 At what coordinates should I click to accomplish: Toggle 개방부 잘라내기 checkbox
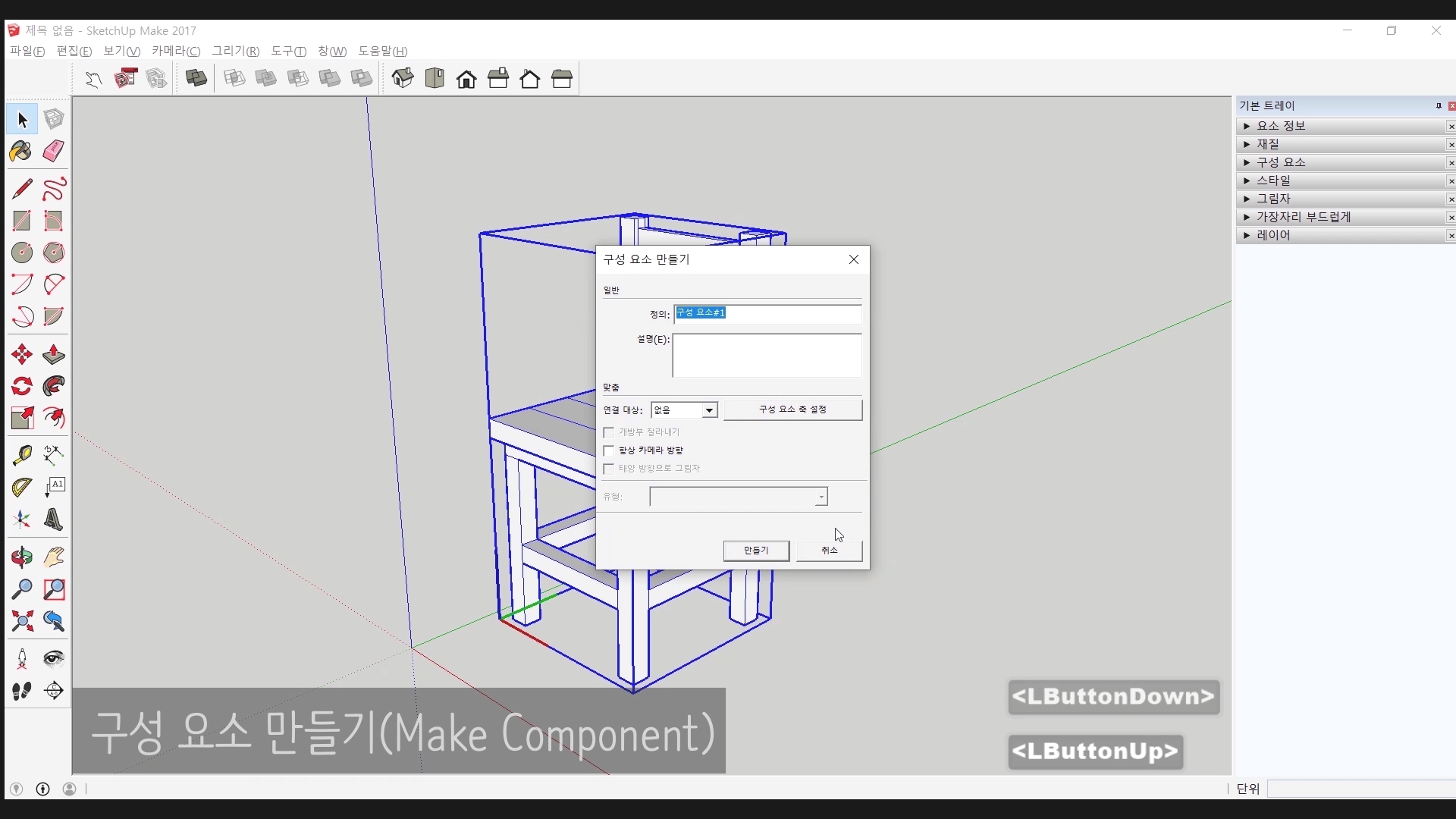click(608, 432)
